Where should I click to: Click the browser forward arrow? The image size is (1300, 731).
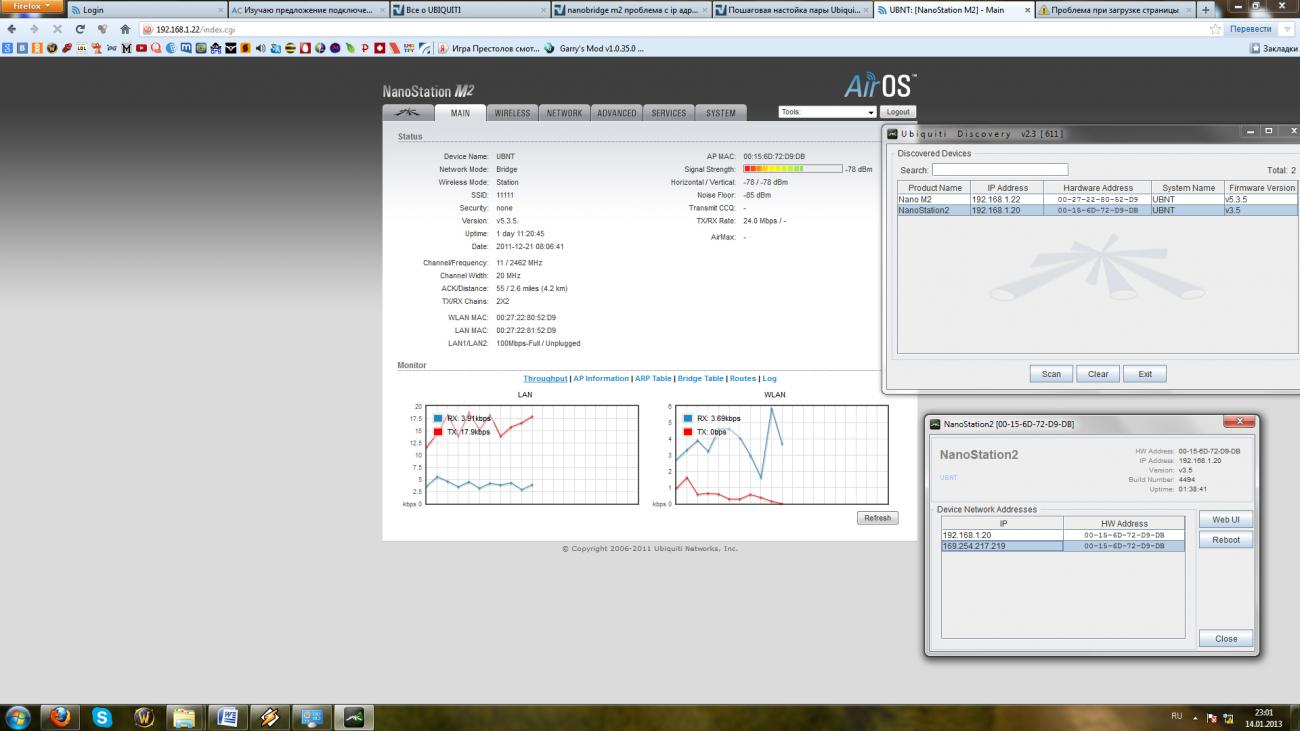point(34,29)
